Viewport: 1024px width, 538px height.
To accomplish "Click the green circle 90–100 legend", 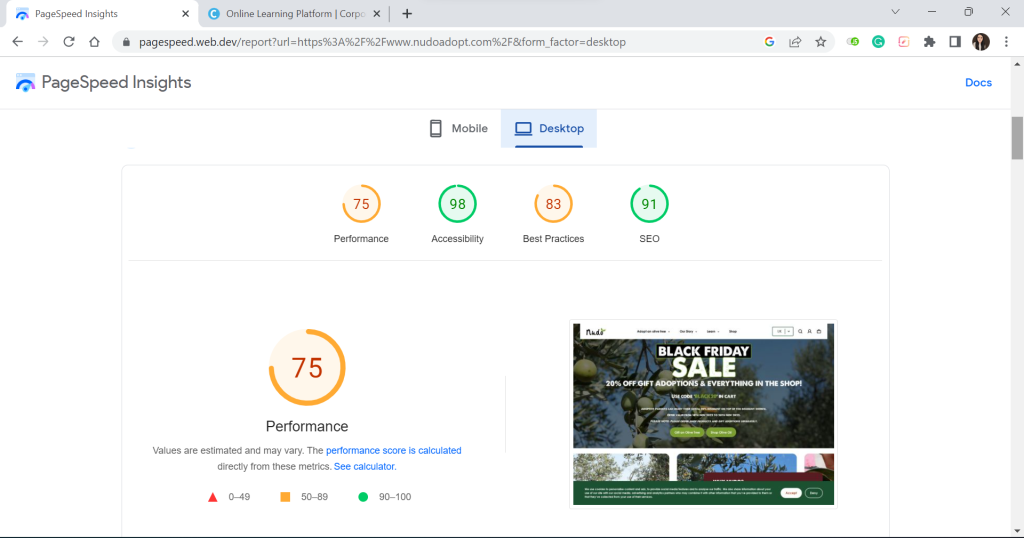I will [385, 497].
